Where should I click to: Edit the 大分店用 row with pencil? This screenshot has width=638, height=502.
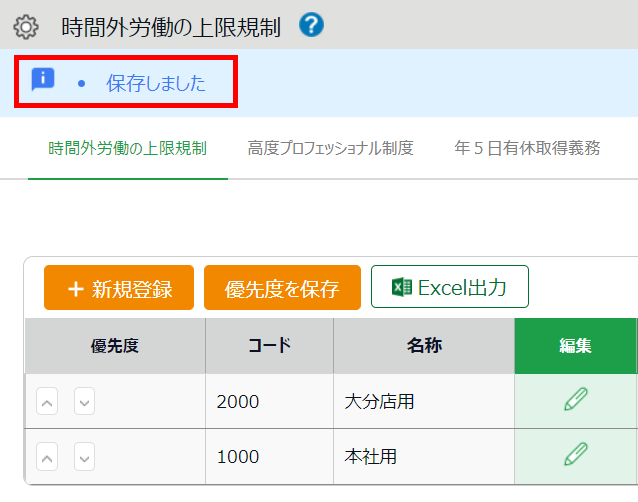tap(575, 400)
